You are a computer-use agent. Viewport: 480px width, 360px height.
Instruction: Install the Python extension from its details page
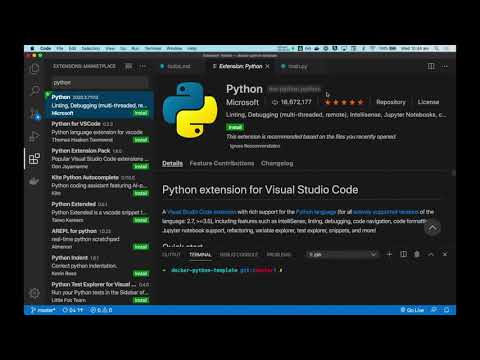[235, 127]
